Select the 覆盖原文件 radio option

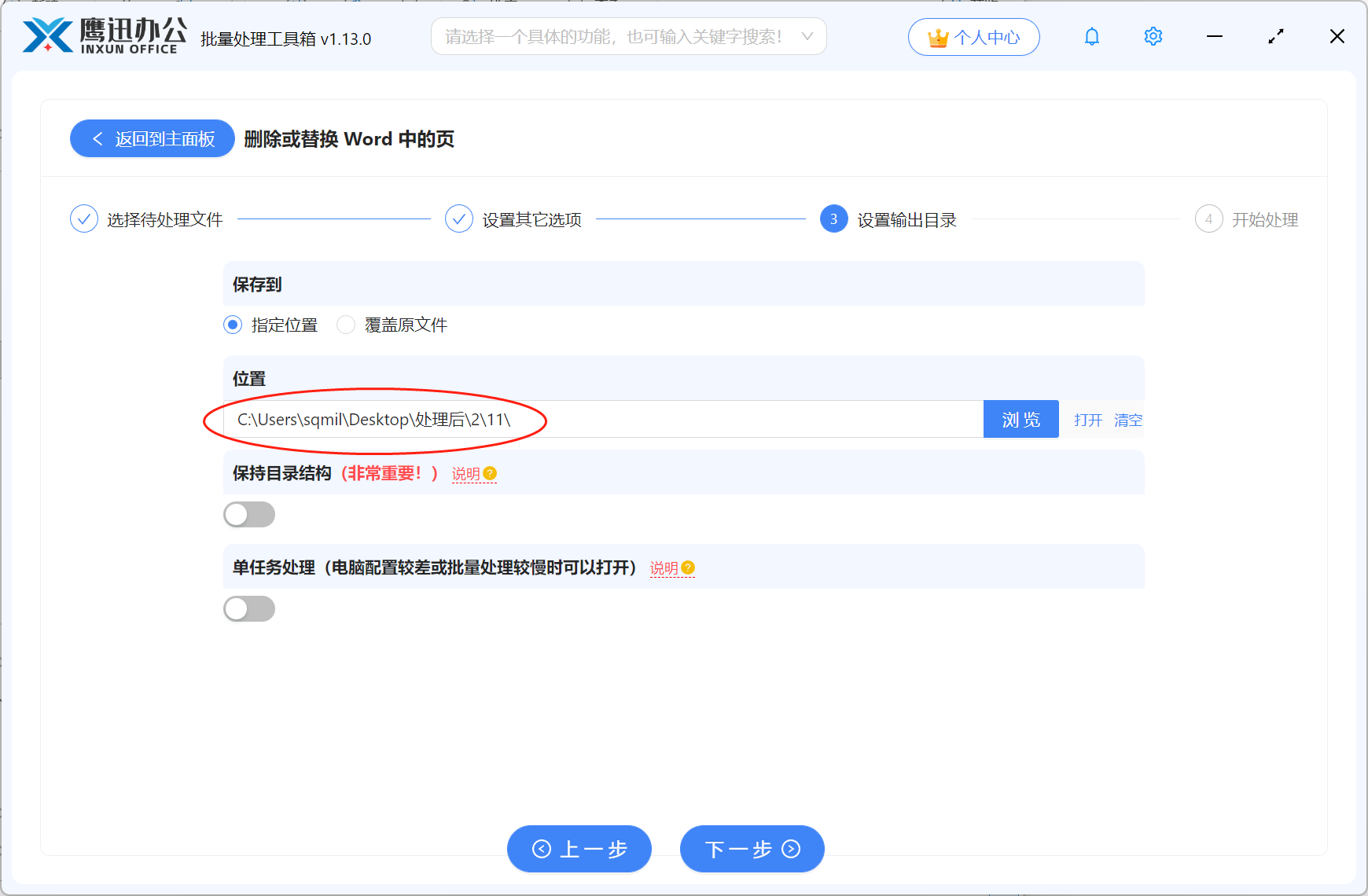click(x=346, y=325)
